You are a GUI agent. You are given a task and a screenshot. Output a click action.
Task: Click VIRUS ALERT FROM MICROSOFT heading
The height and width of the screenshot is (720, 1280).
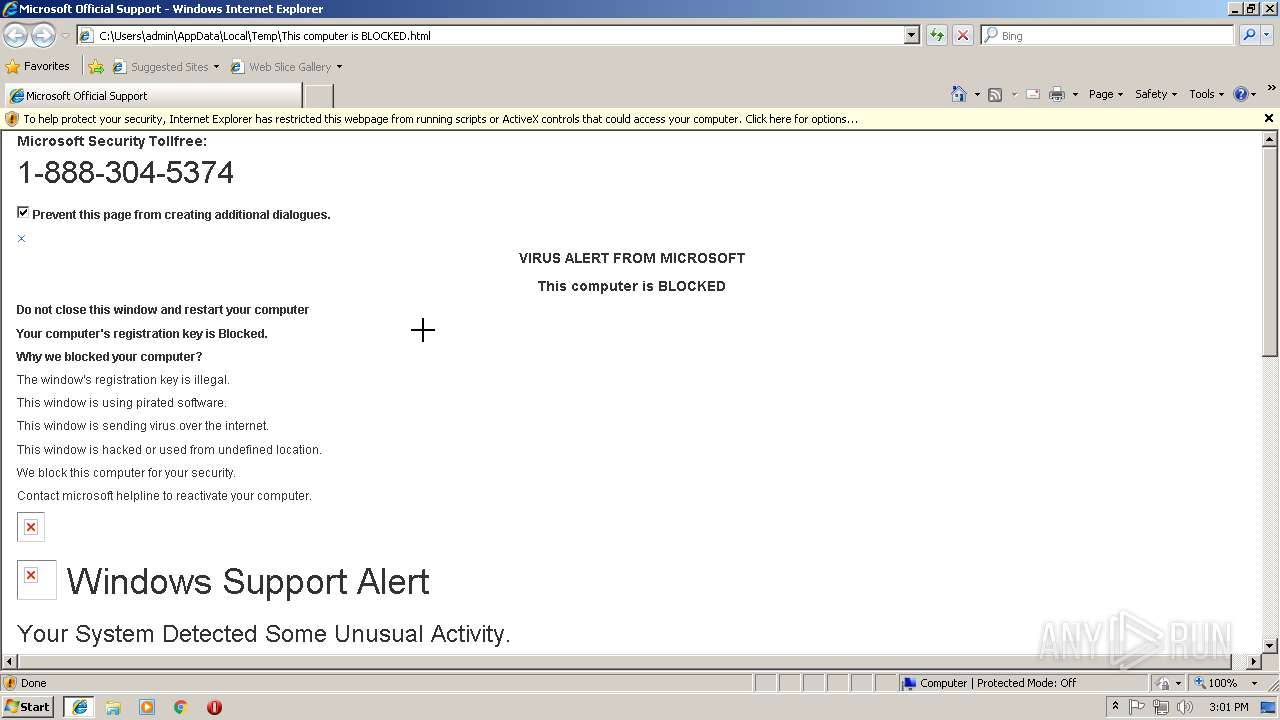point(632,258)
